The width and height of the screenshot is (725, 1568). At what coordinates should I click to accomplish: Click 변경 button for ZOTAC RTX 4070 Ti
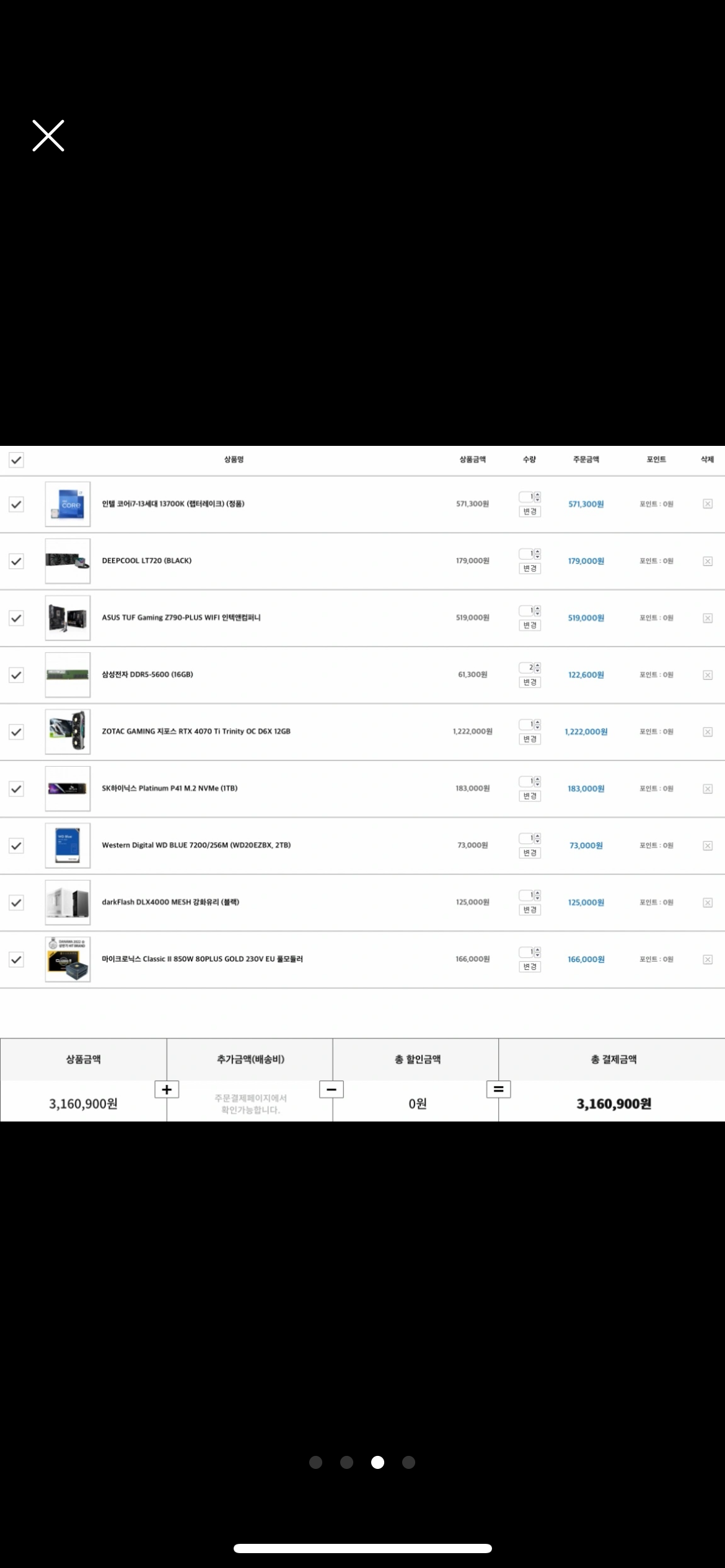530,739
